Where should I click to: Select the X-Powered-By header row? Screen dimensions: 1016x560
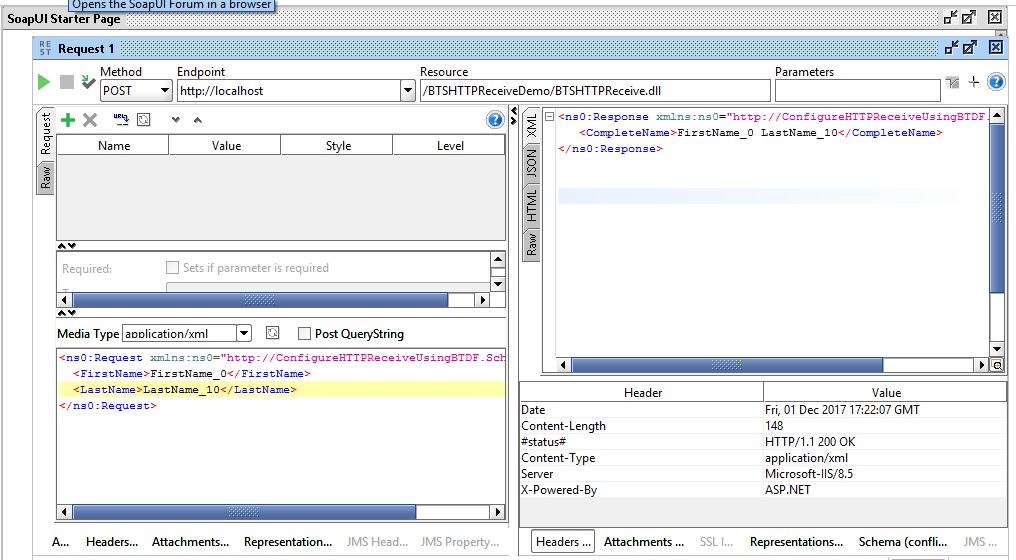763,490
